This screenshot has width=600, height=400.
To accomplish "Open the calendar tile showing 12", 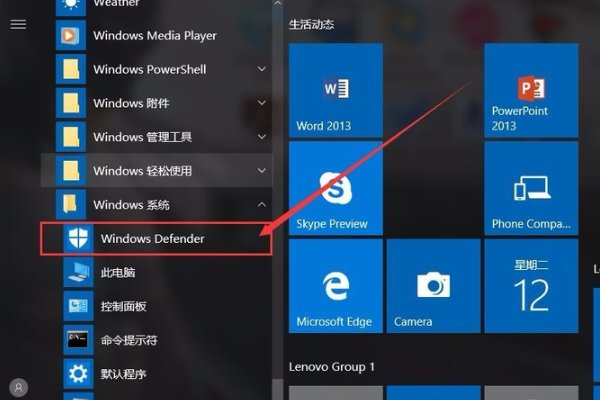I will pos(531,286).
